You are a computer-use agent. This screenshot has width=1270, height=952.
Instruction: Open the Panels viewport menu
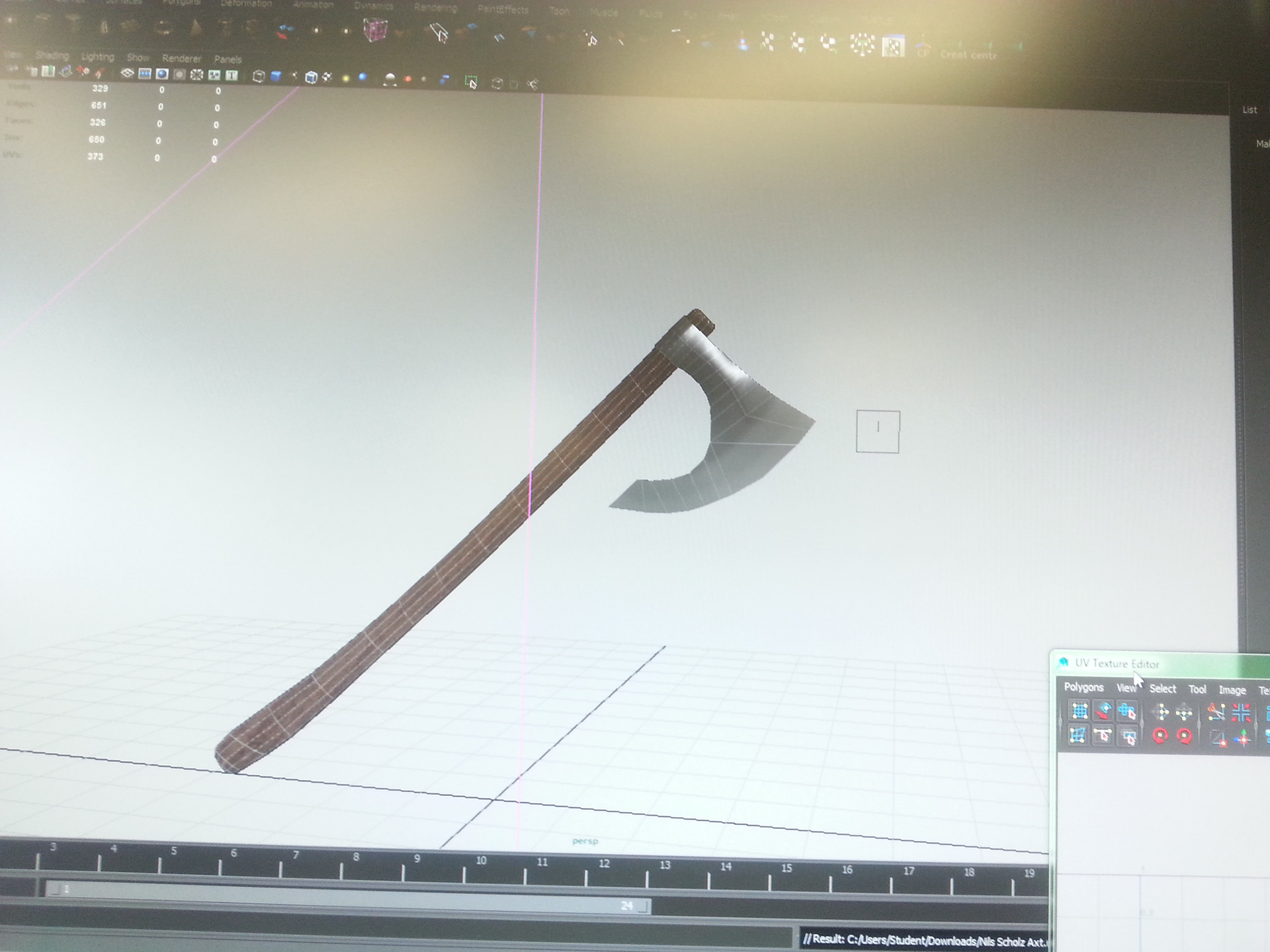[x=228, y=59]
